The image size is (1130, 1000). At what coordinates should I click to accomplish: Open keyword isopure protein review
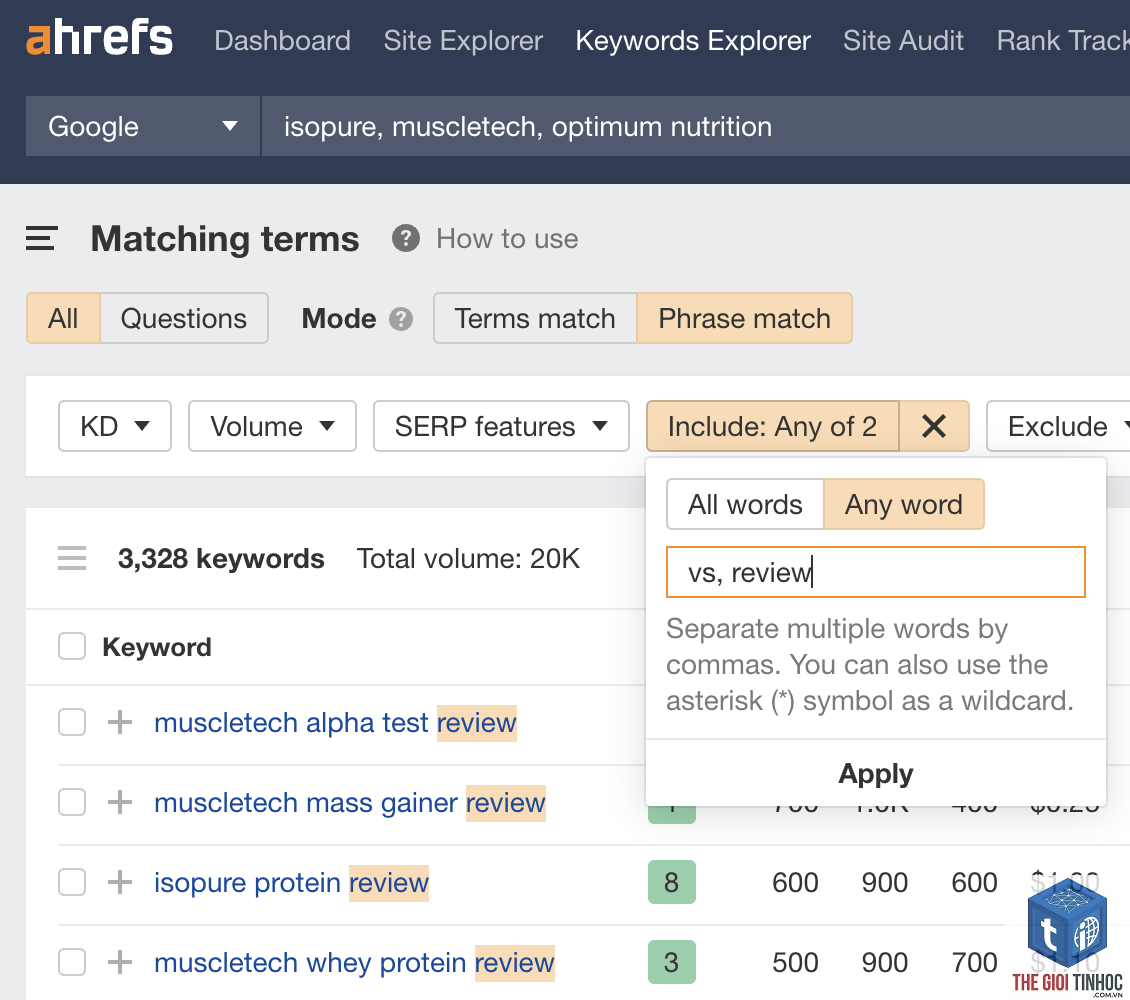291,882
